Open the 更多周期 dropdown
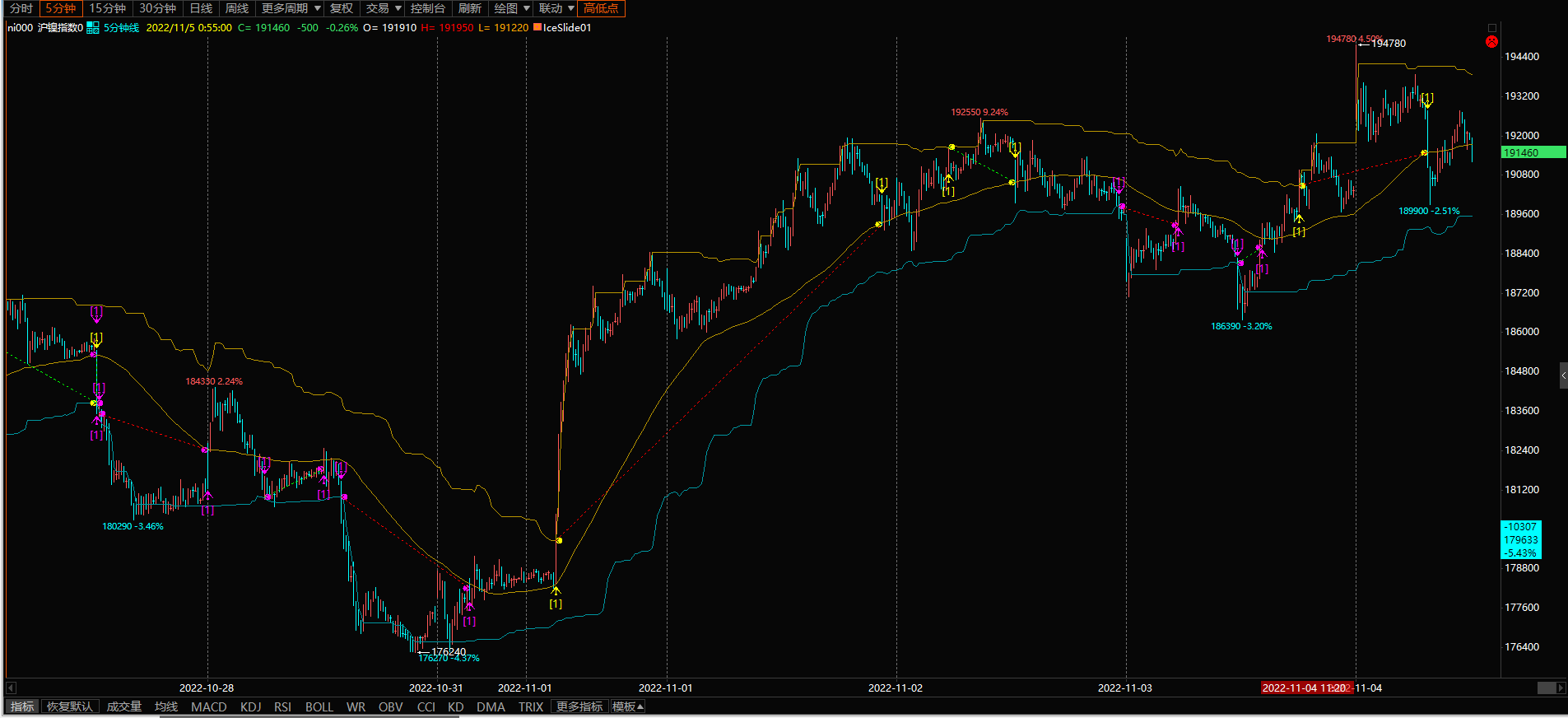The height and width of the screenshot is (718, 1568). tap(291, 8)
